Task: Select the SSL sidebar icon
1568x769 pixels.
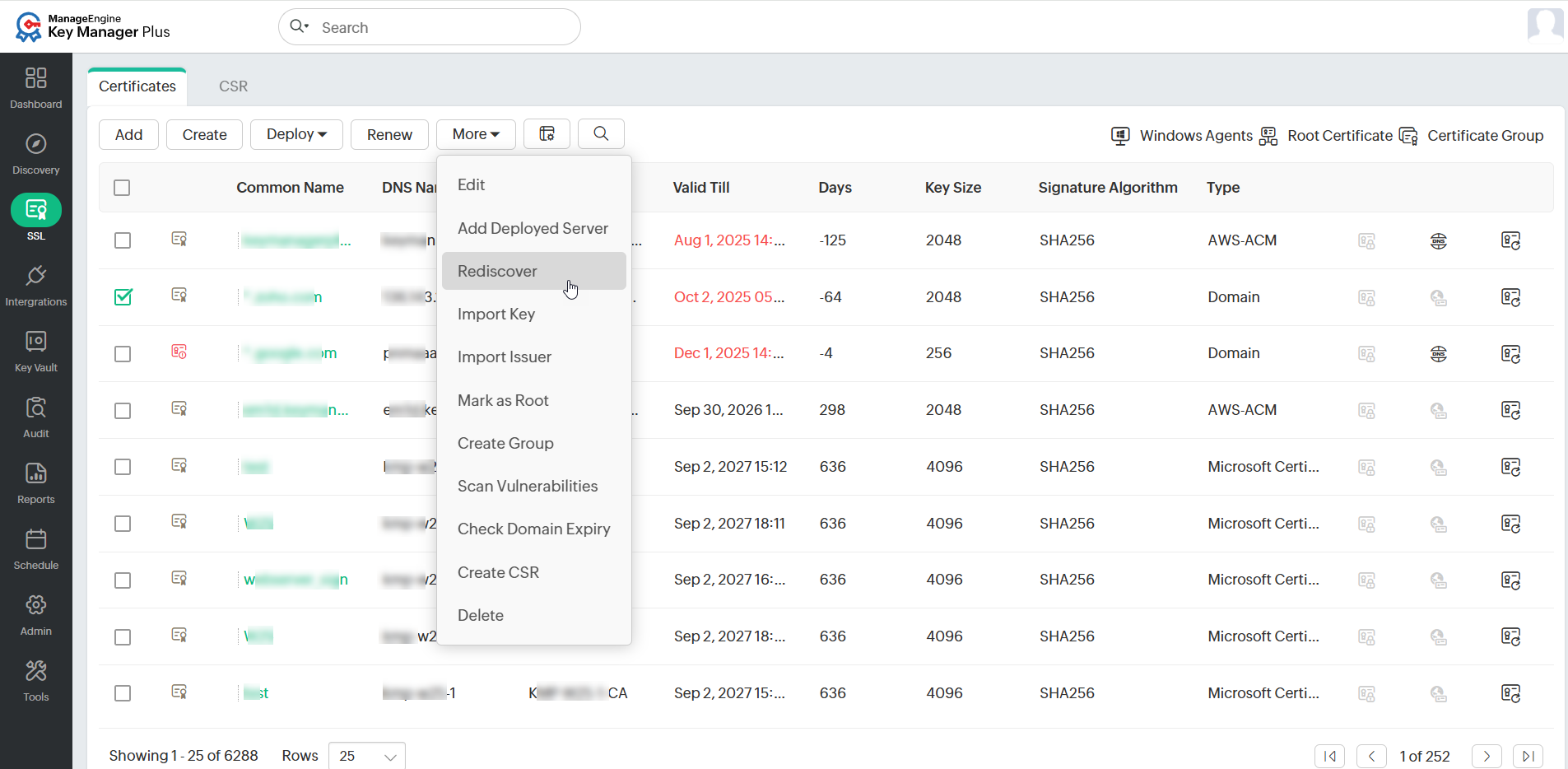Action: pyautogui.click(x=36, y=210)
